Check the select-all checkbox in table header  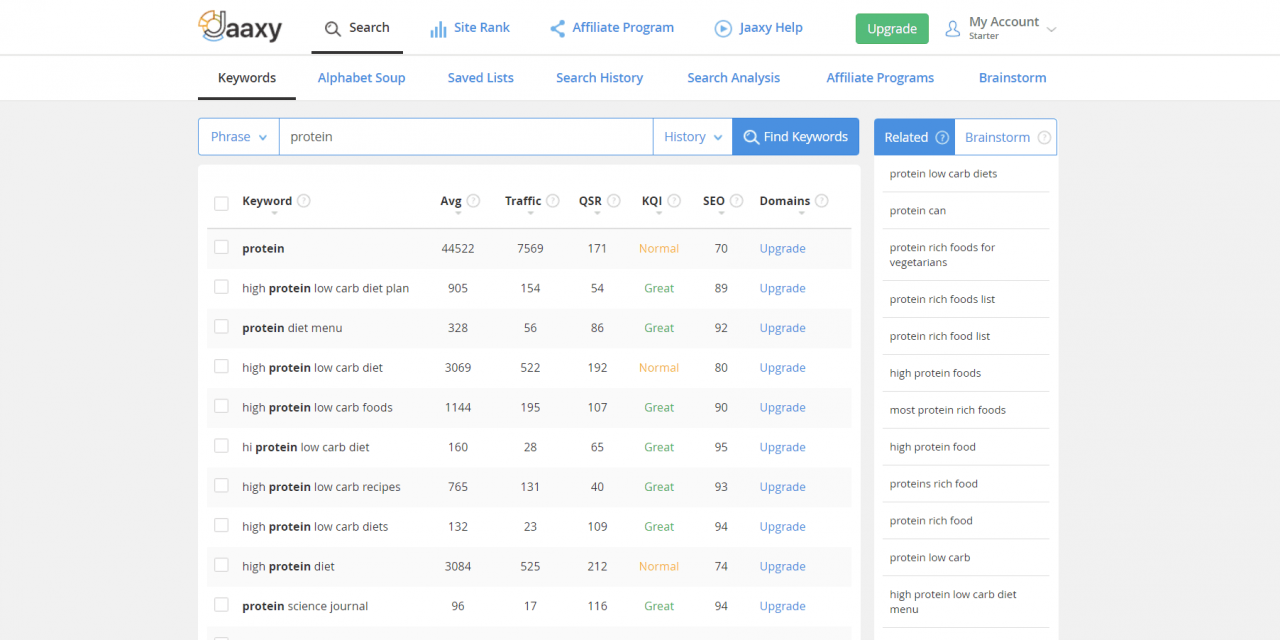[x=221, y=203]
